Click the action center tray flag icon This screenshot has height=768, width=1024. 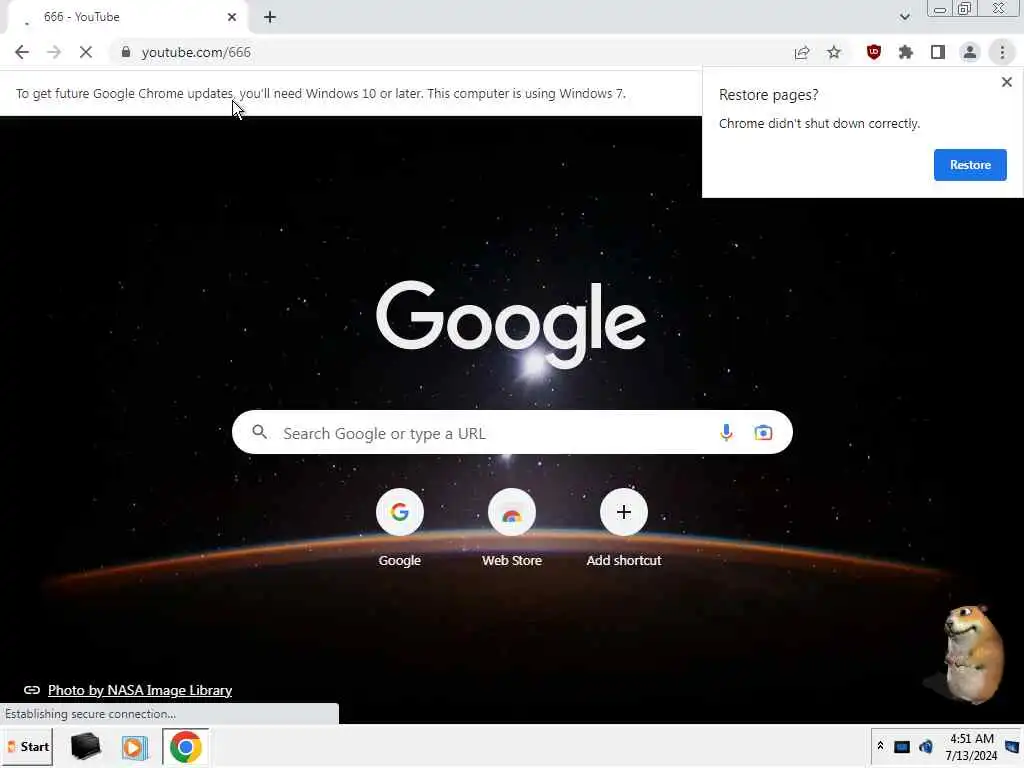(x=1012, y=746)
